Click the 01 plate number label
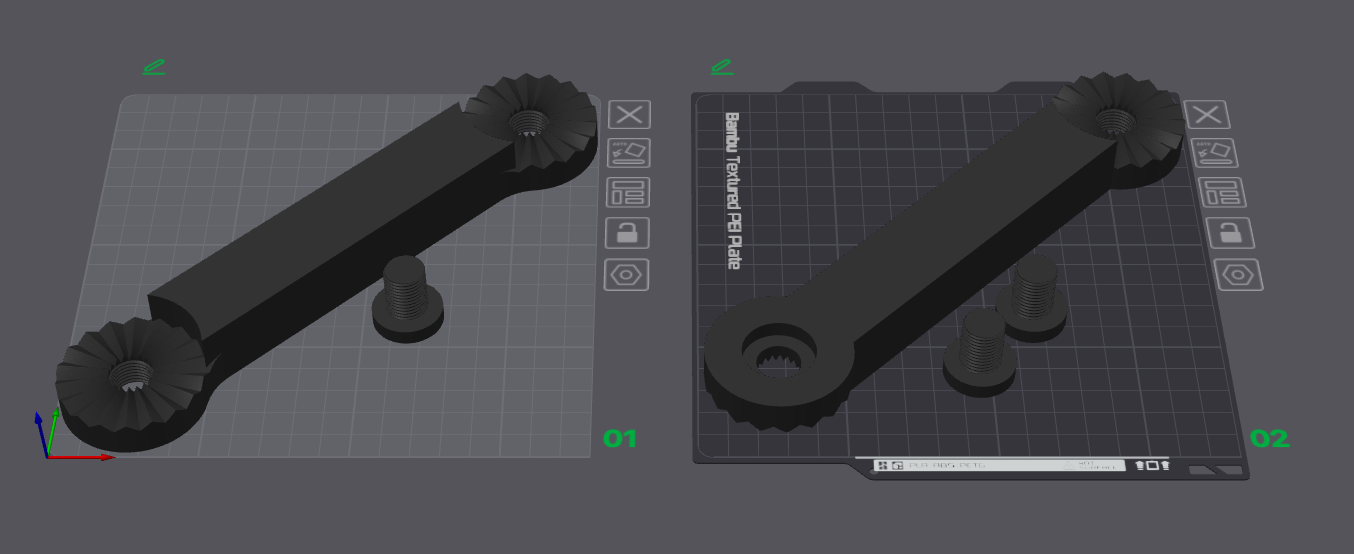1354x554 pixels. [620, 439]
